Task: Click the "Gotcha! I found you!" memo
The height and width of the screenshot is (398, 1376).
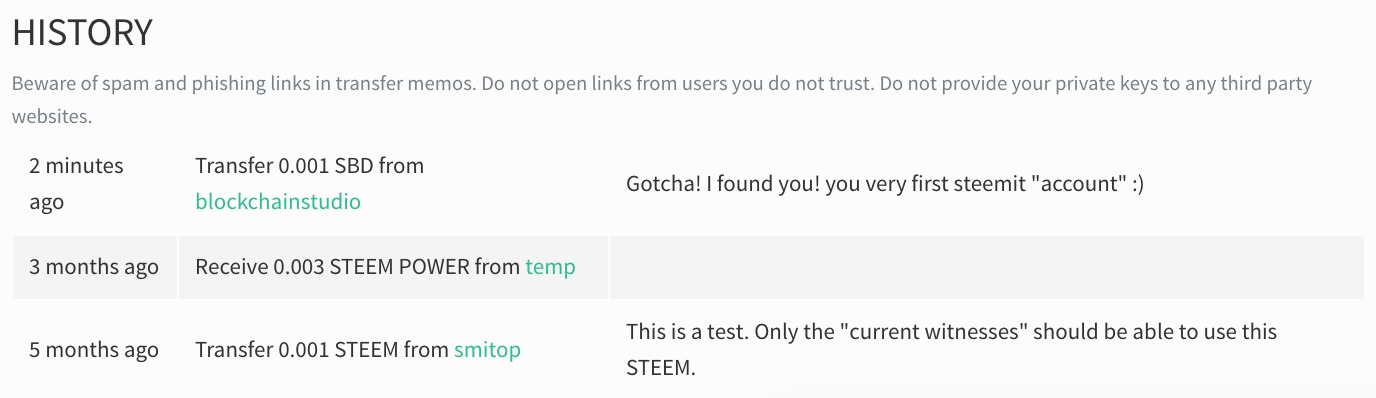Action: click(885, 184)
